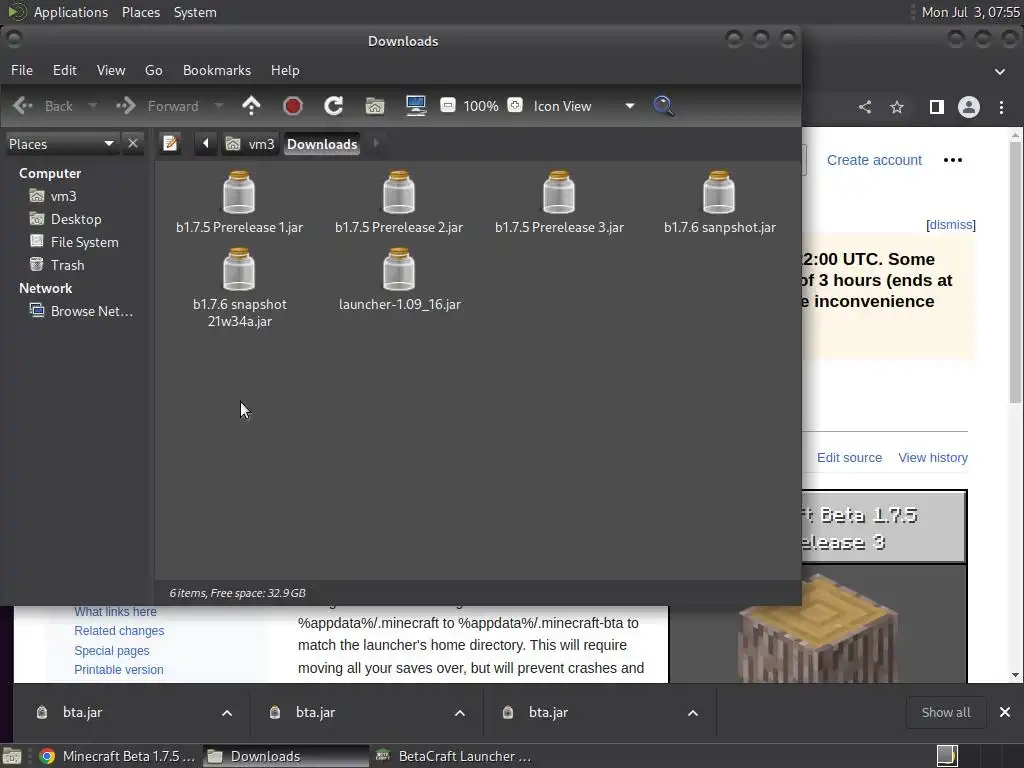Open the File menu
The image size is (1024, 768).
(x=22, y=70)
